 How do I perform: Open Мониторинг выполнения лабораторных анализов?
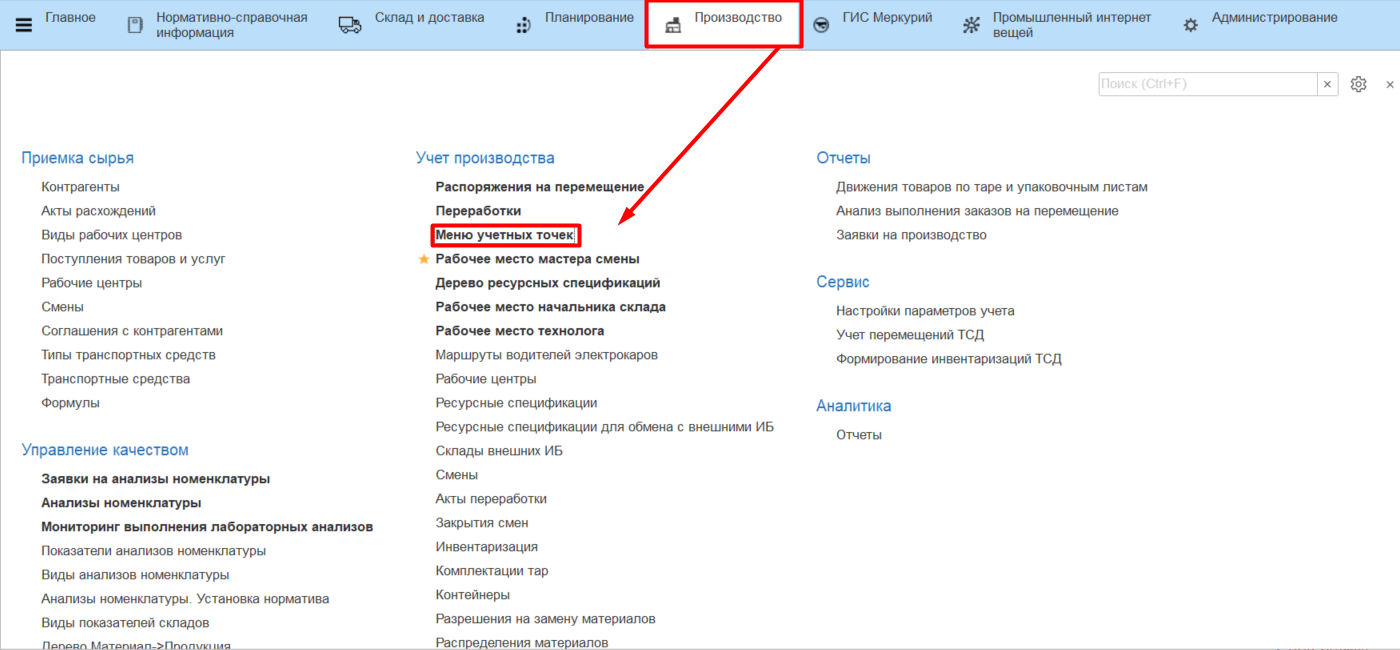click(x=207, y=527)
